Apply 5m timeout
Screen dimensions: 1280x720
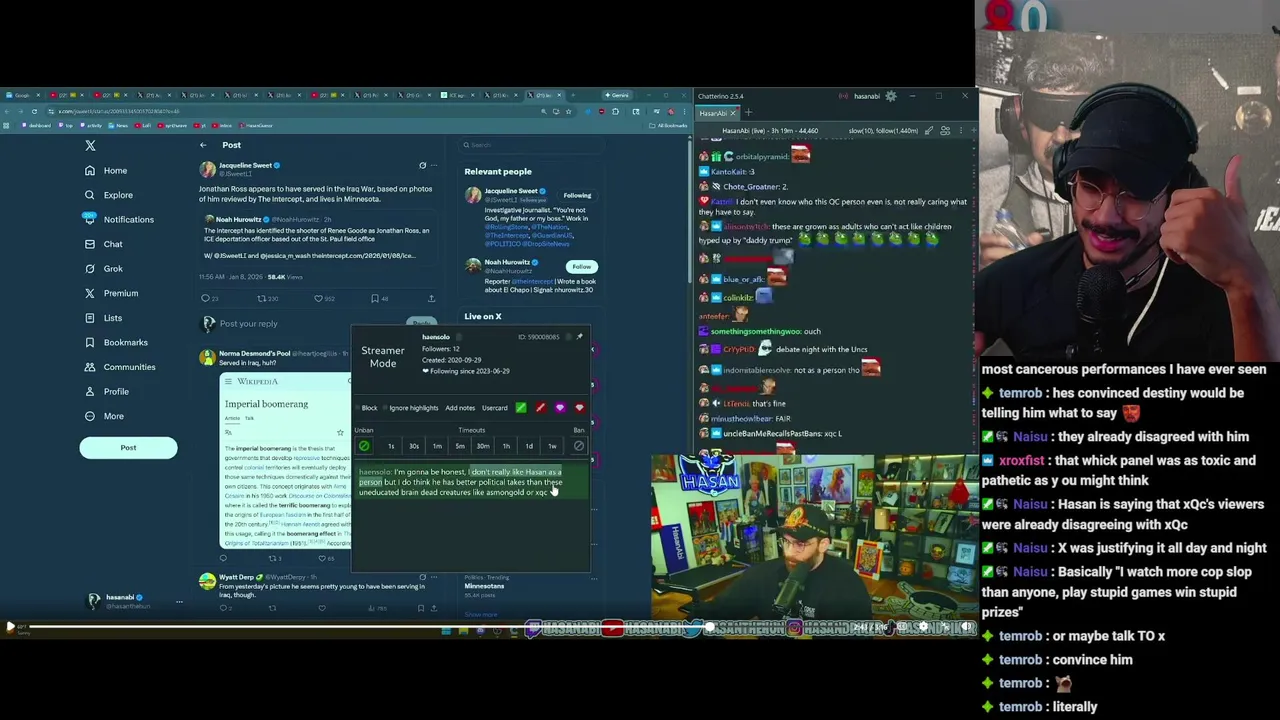click(460, 446)
